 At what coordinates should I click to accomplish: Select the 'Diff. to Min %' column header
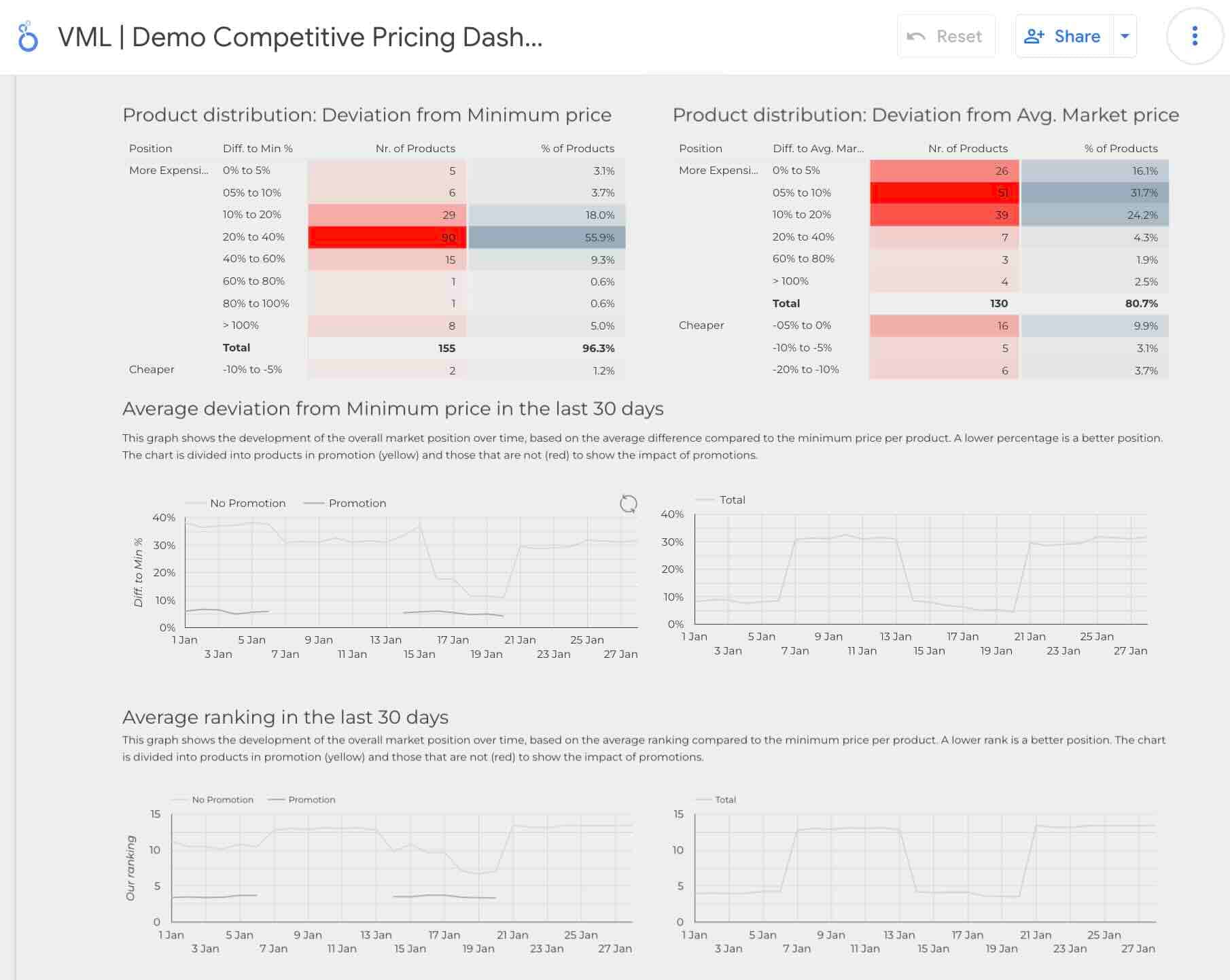(x=257, y=148)
